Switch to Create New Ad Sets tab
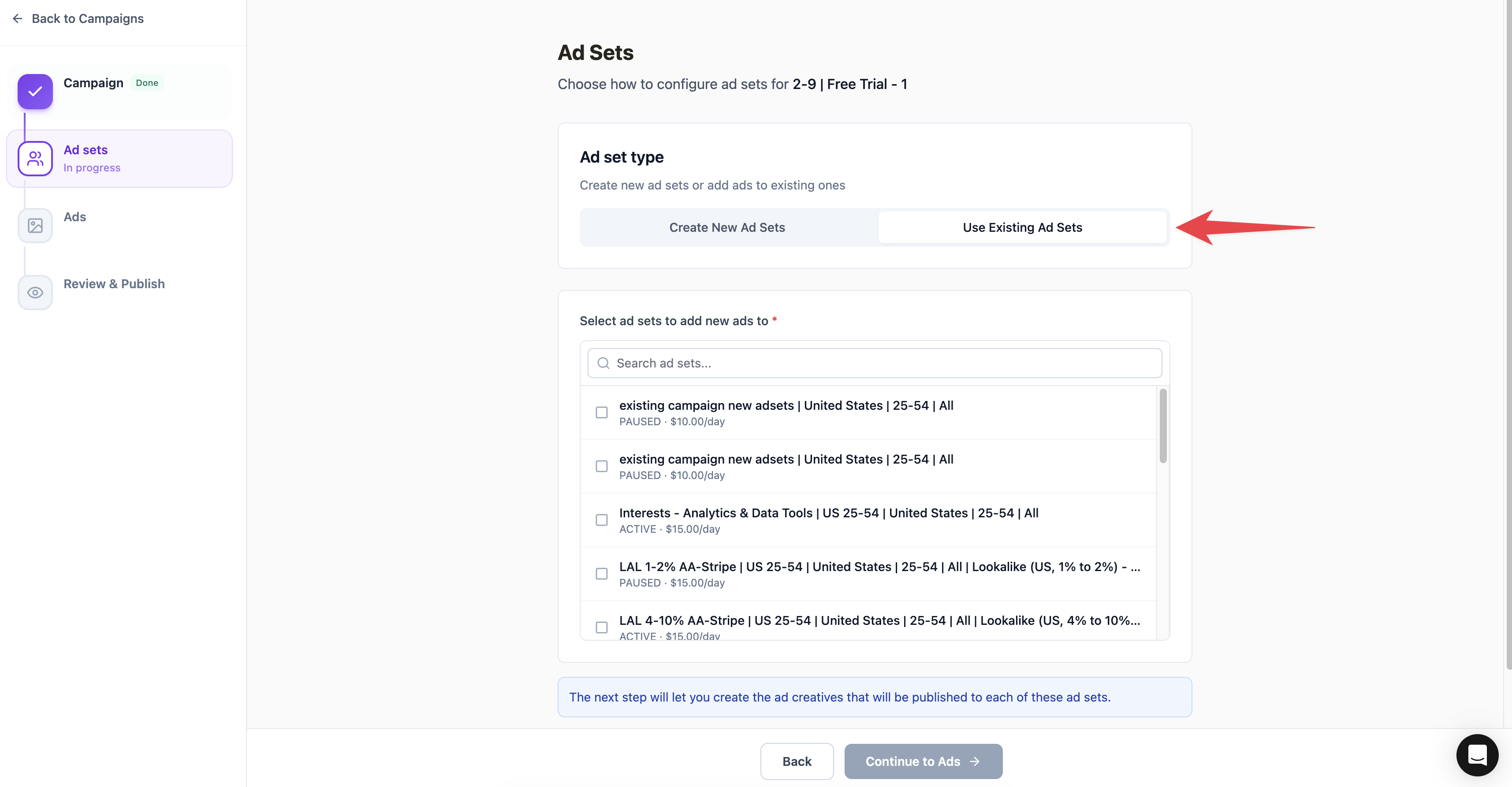Screen dimensions: 1512x787 (726, 228)
